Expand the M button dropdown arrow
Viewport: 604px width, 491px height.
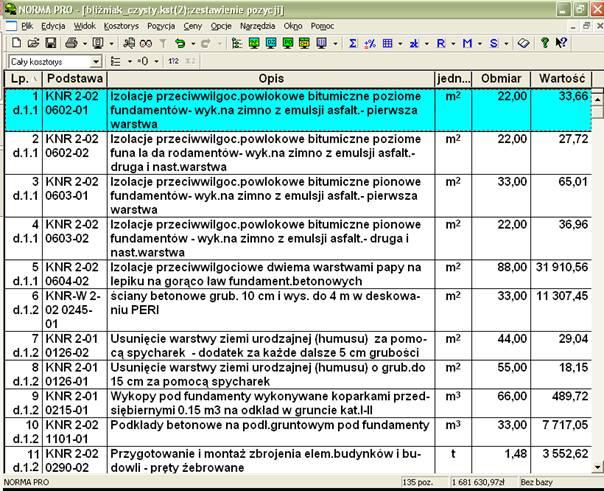click(480, 43)
